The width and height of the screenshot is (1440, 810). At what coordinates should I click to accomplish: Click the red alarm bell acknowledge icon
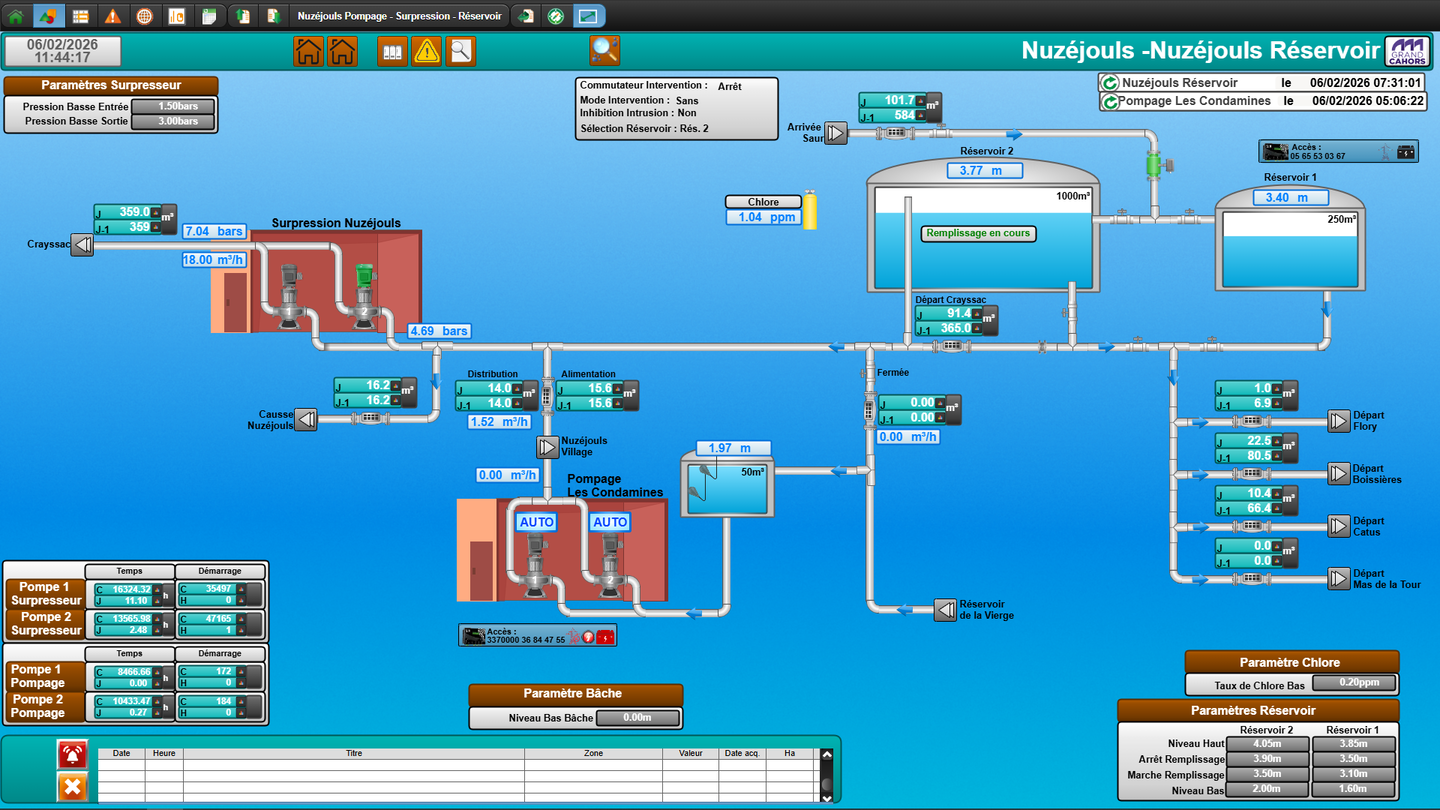[x=72, y=754]
